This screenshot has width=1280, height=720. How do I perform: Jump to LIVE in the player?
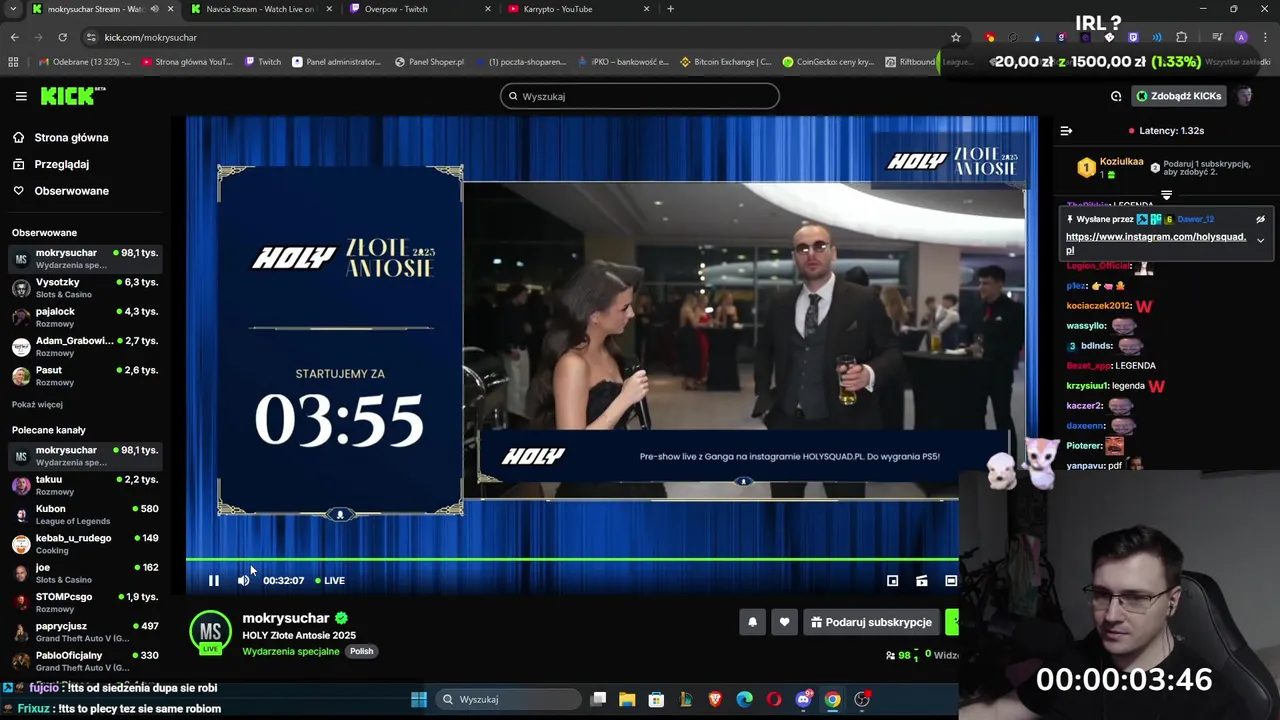tap(330, 580)
